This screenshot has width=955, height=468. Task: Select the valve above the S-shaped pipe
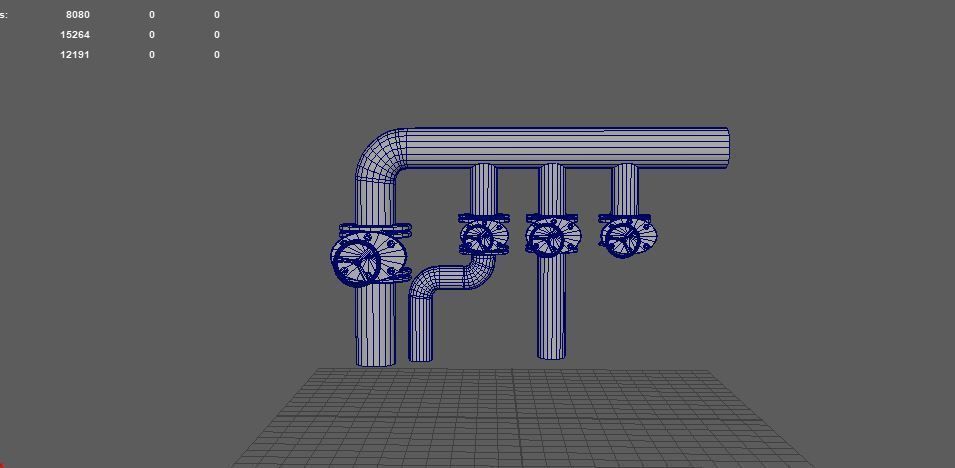(x=484, y=235)
